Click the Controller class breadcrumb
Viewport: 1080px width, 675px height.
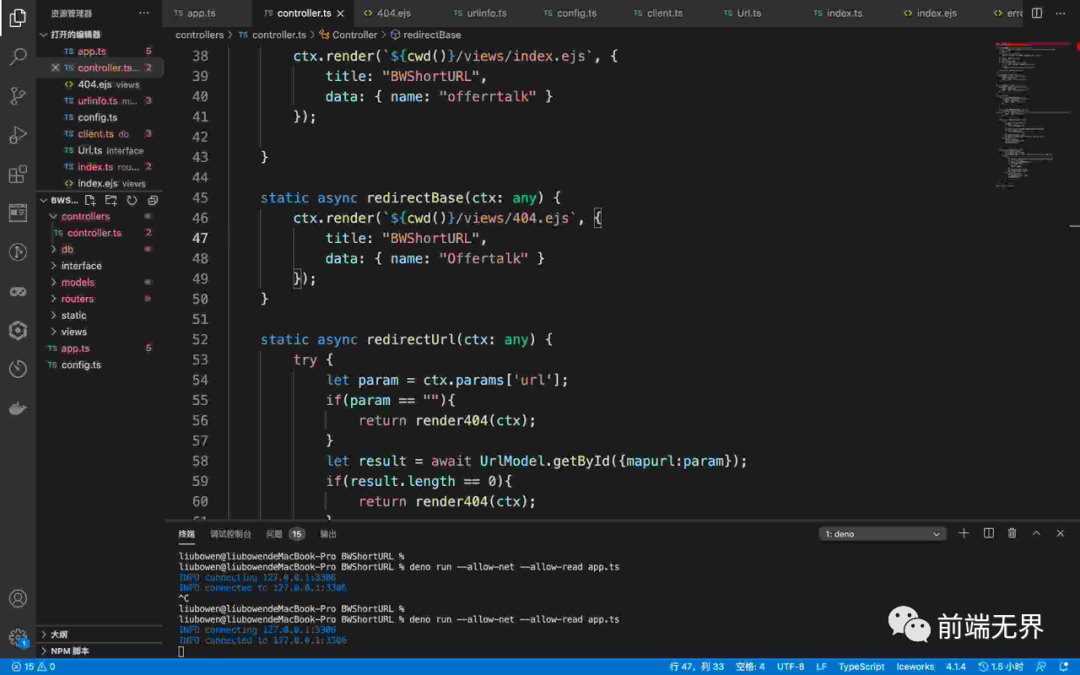point(348,34)
